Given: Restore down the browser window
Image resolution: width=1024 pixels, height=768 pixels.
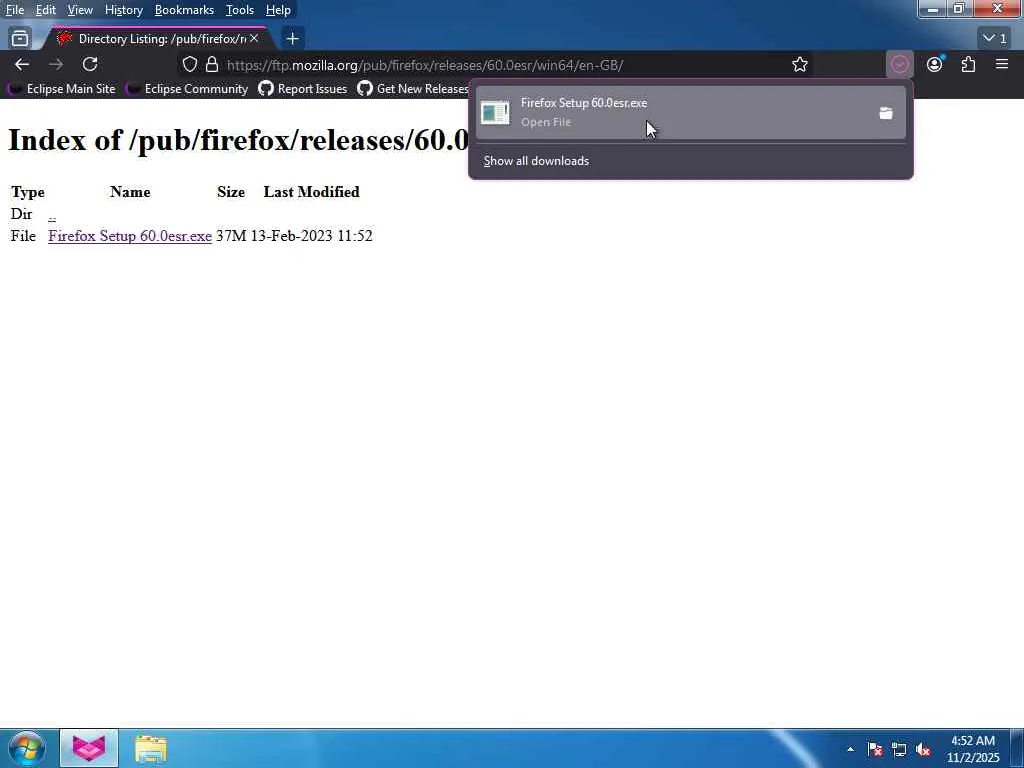Looking at the screenshot, I should pos(959,9).
